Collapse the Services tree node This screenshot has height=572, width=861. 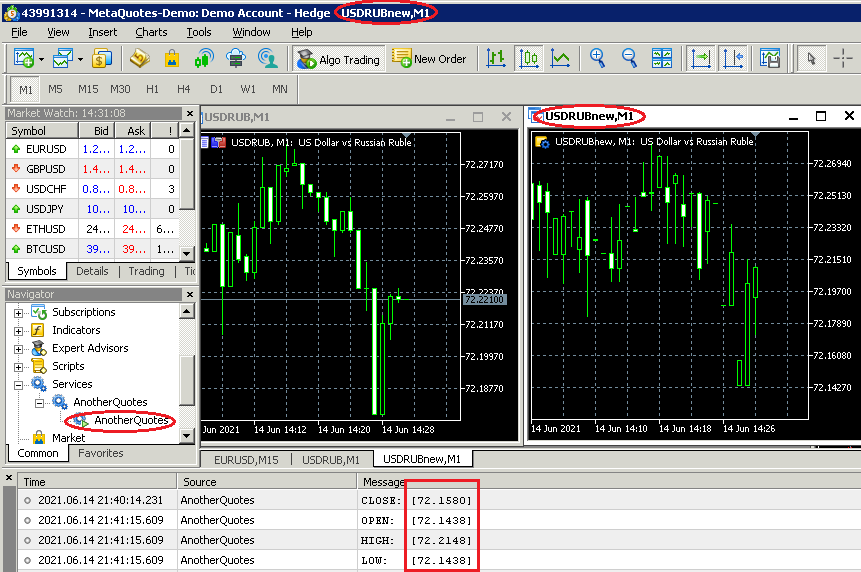(18, 385)
